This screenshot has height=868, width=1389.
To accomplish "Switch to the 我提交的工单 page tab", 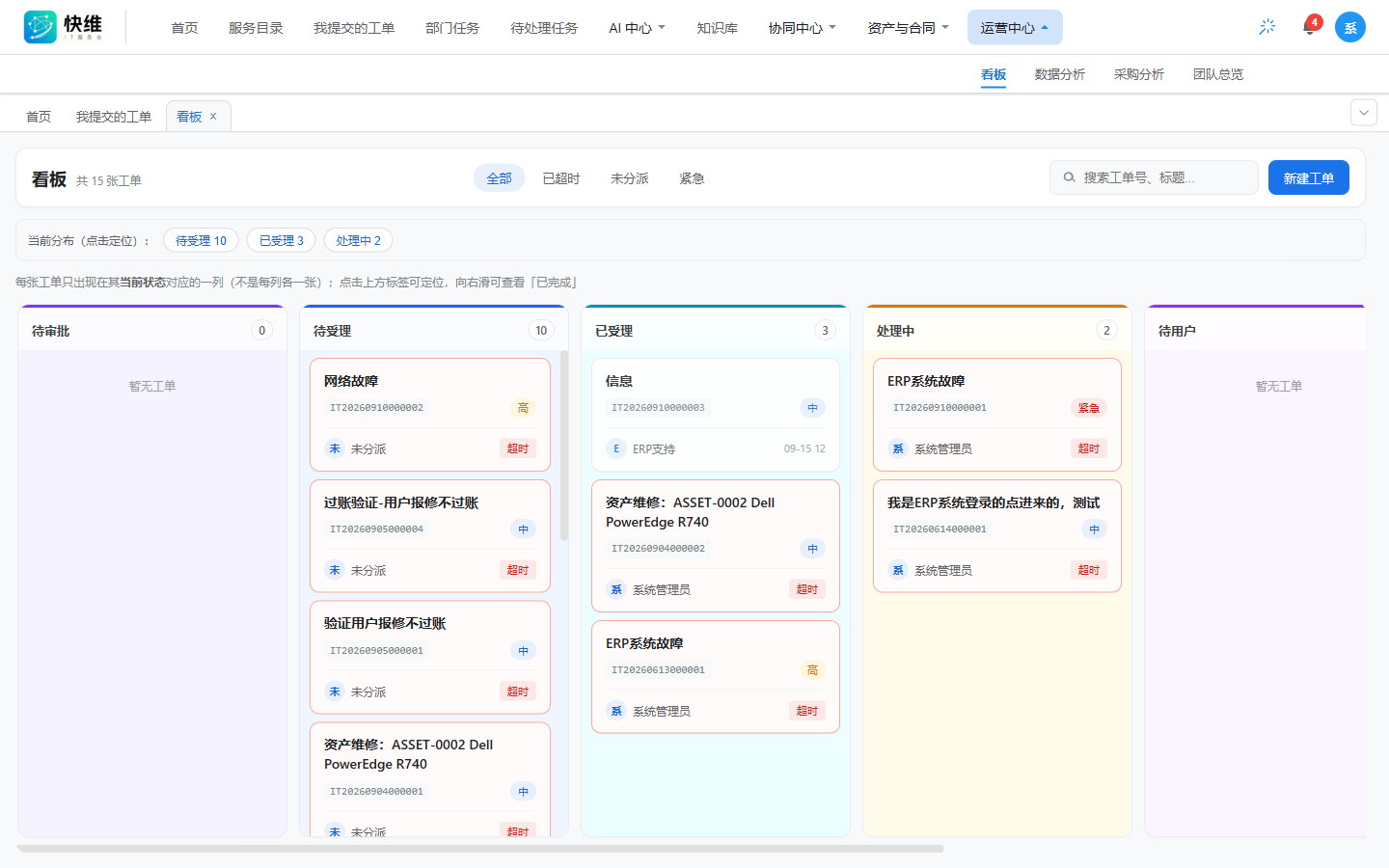I will coord(114,117).
